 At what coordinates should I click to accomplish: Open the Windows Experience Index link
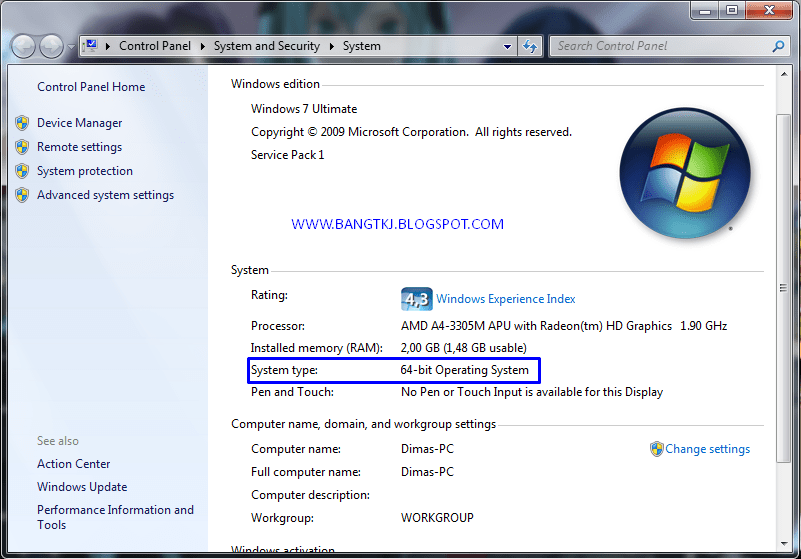(x=506, y=299)
